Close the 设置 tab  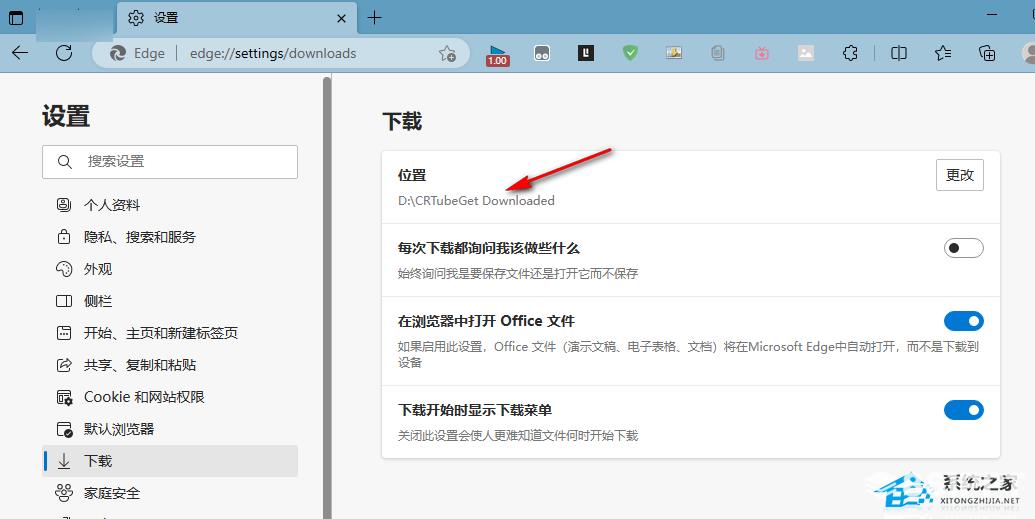[x=341, y=18]
